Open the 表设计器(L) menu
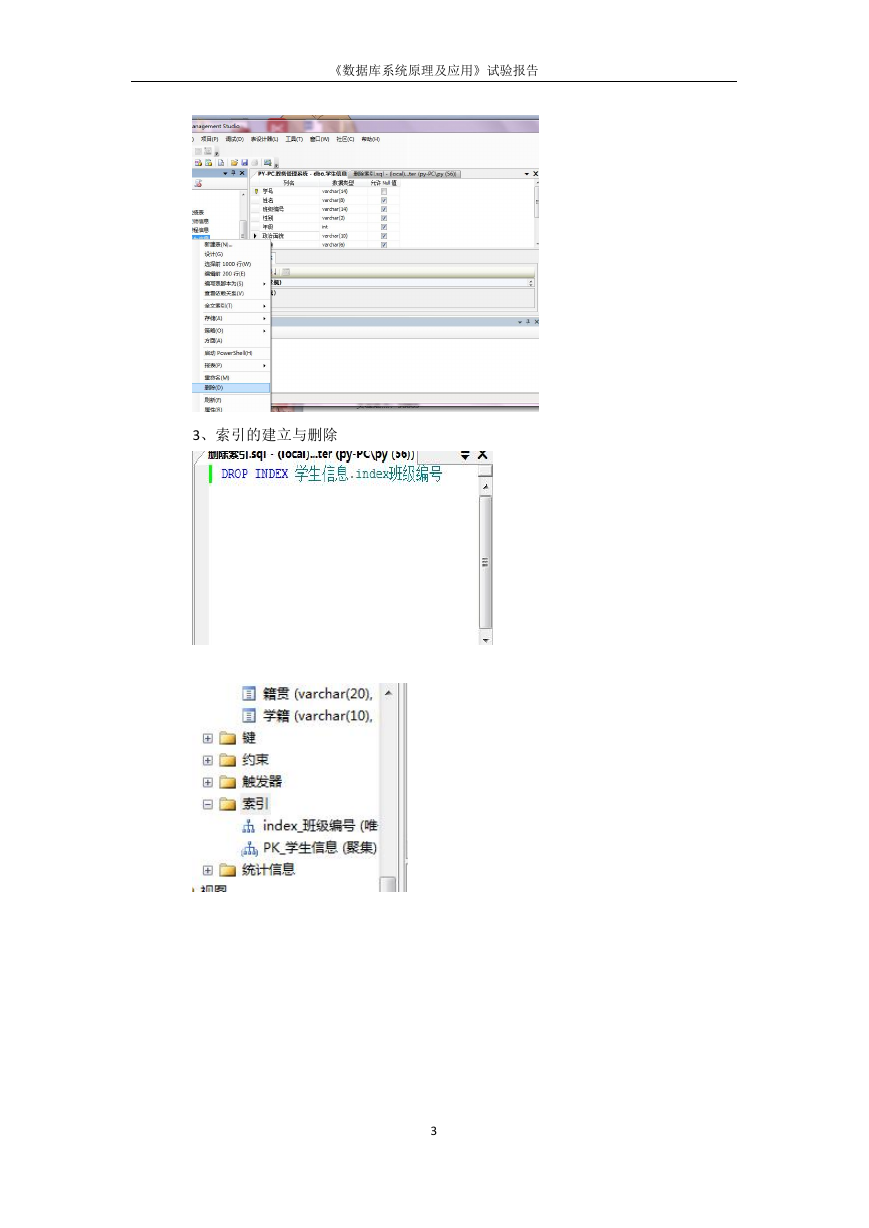 point(264,139)
